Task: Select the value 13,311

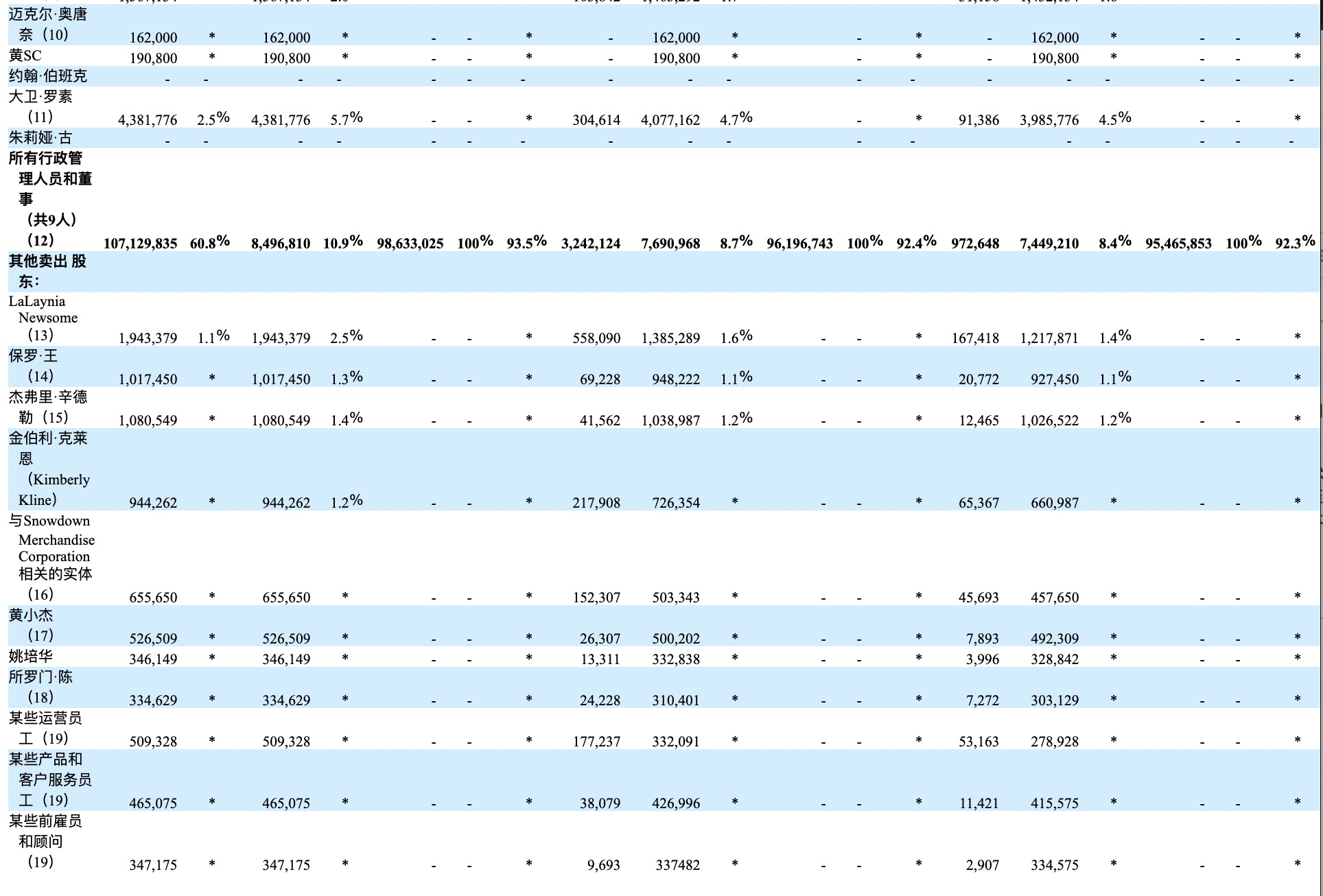Action: (600, 659)
